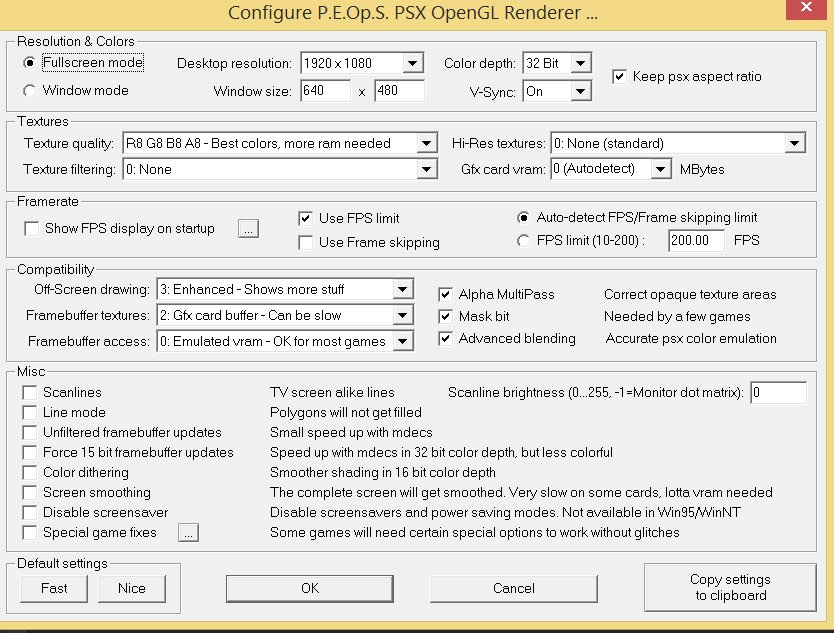The height and width of the screenshot is (633, 834).
Task: Click 'Smoother shading in 16 bit color depth' text
Action: click(383, 473)
